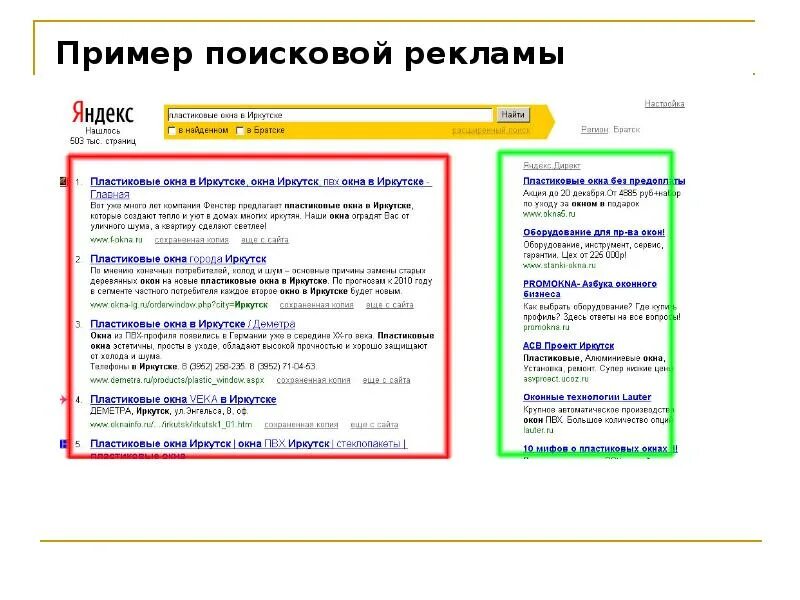Open result 'Пластиковые окна Иркутск | окна ПВХ Иркутск'
This screenshot has width=800, height=600.
(248, 444)
